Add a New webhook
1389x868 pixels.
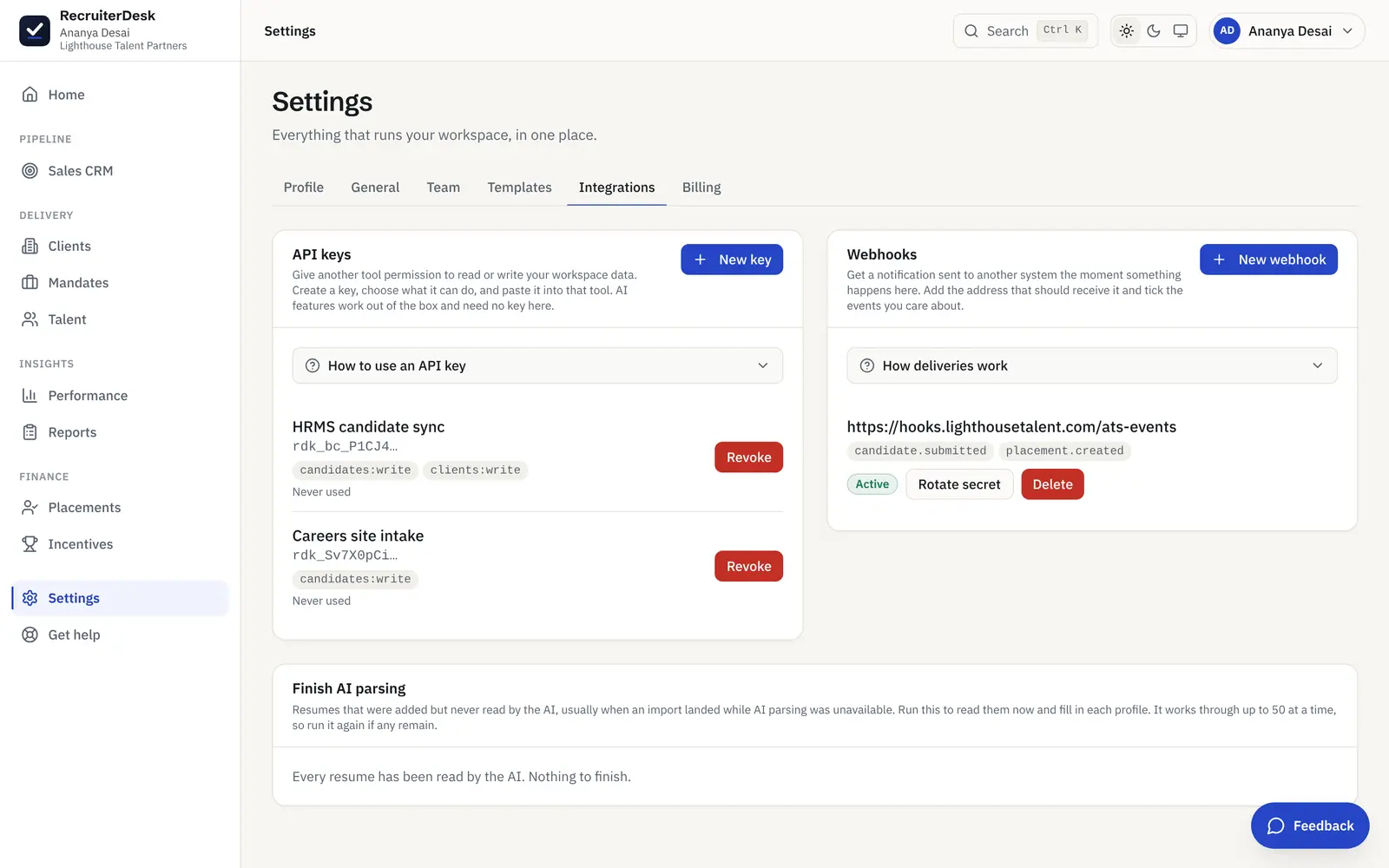[1268, 260]
